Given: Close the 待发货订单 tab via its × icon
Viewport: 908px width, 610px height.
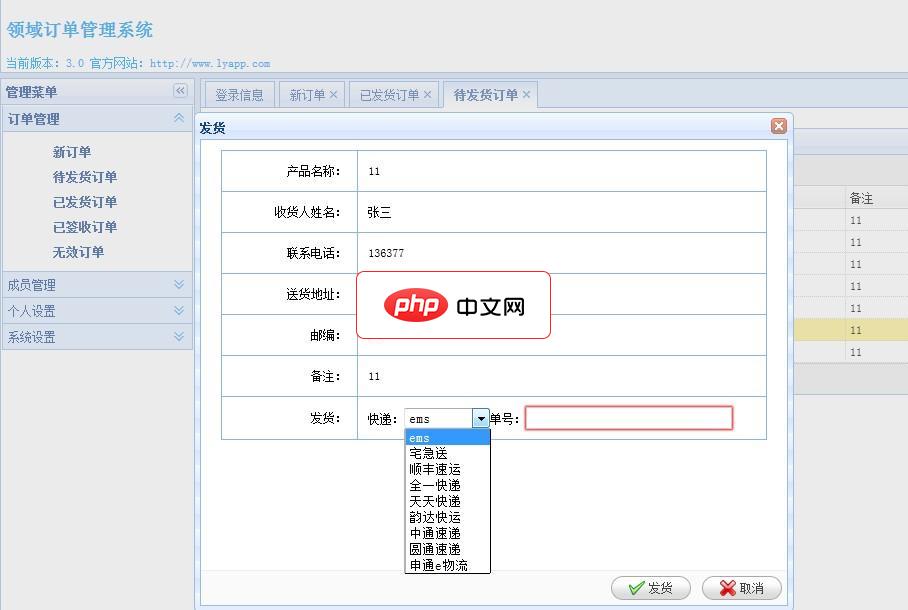Looking at the screenshot, I should pyautogui.click(x=527, y=93).
